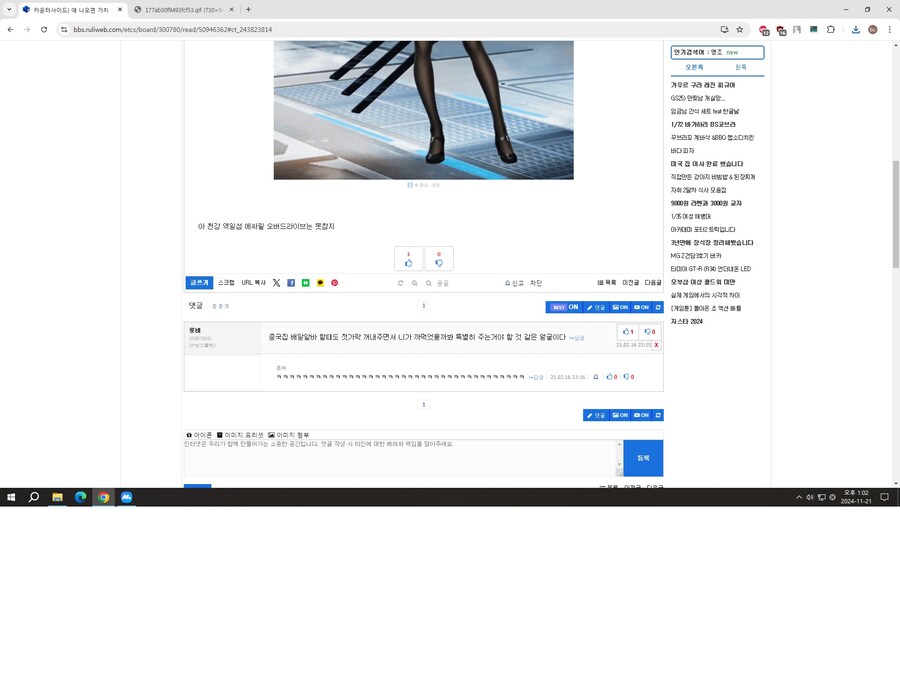Click the comment refresh icon
The image size is (900, 682).
point(400,283)
